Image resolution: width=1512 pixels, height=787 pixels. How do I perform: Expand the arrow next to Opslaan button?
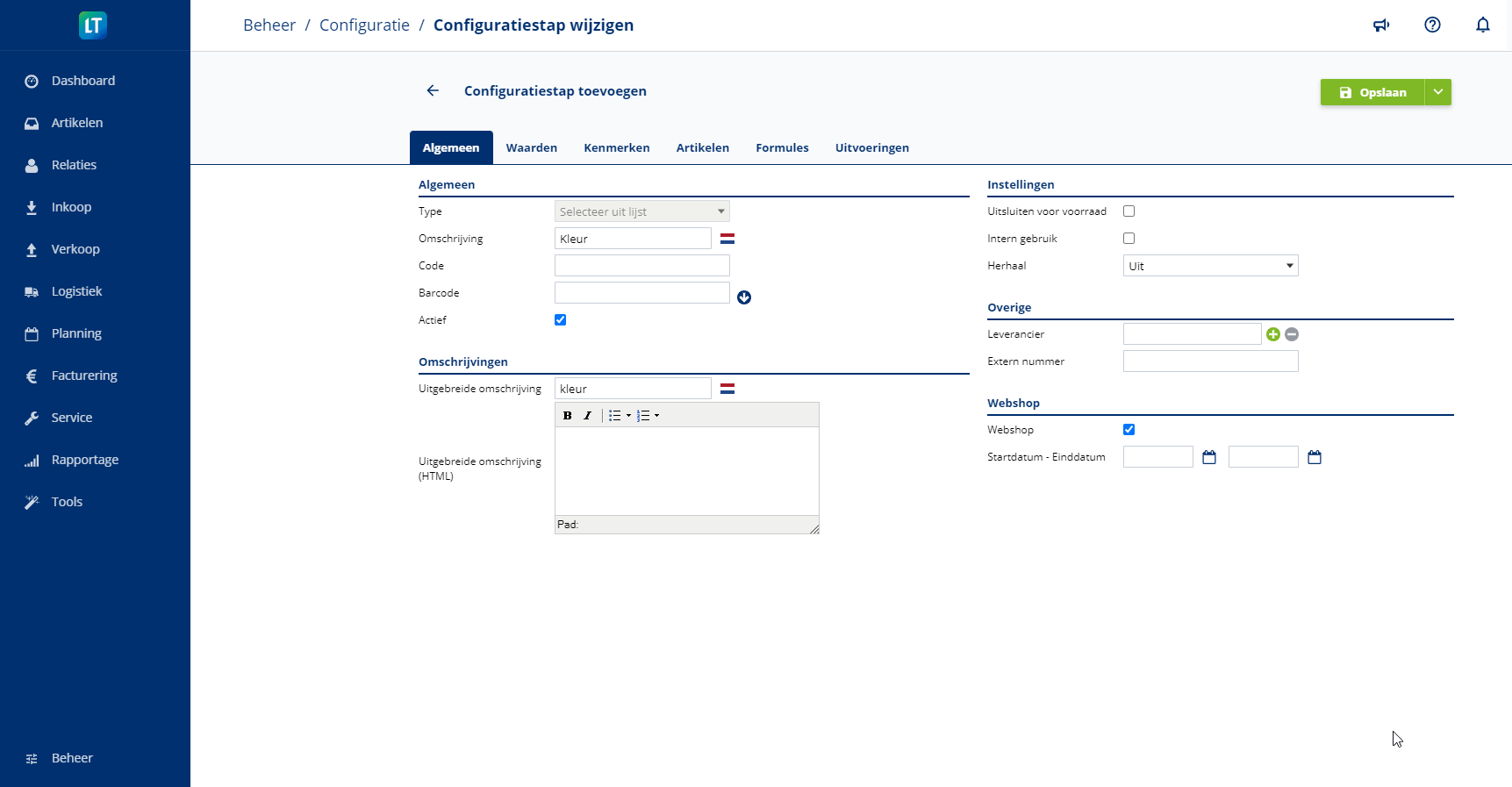click(1437, 92)
